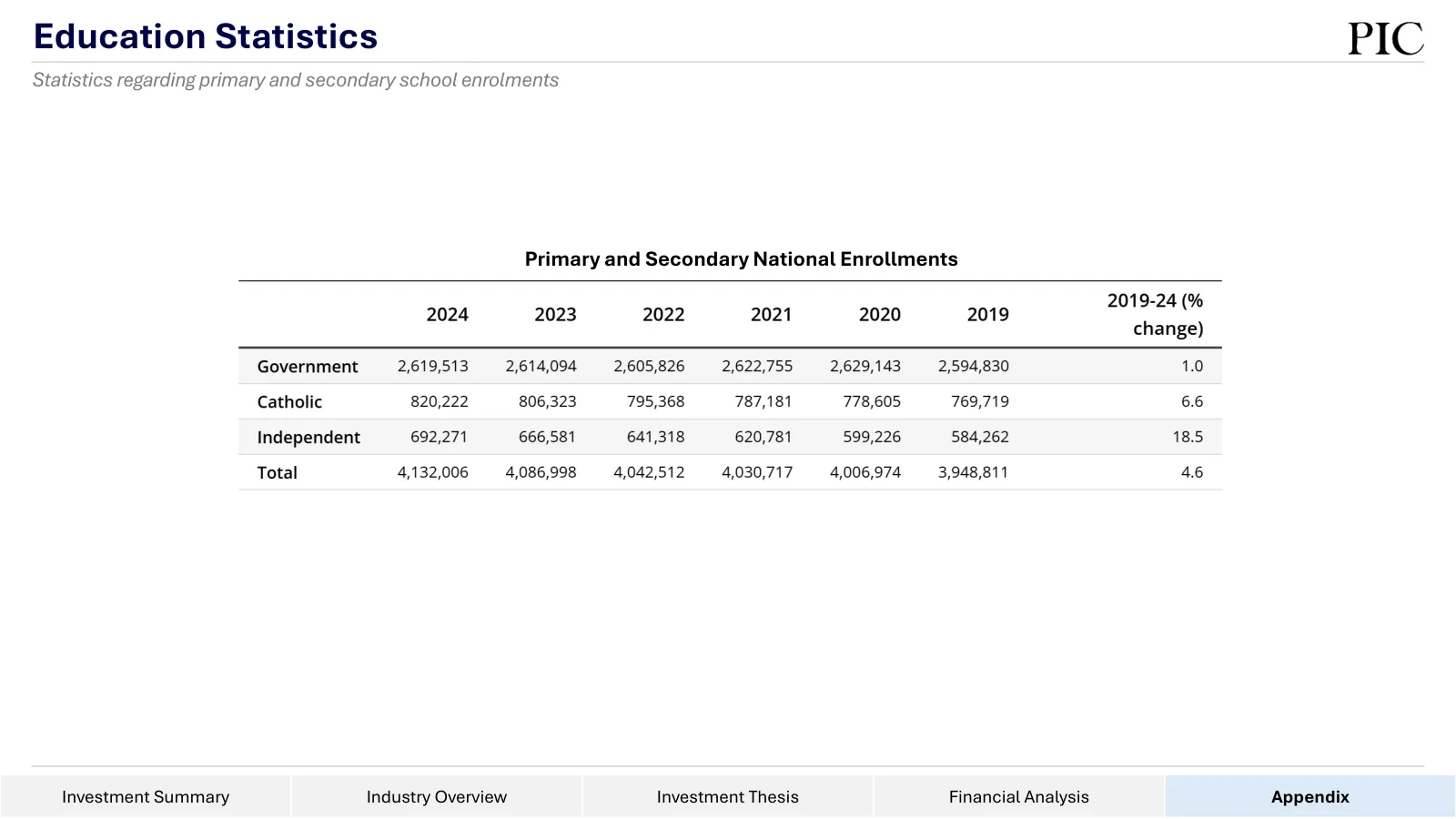1456x819 pixels.
Task: Click Total 2022 value 4,042,512
Action: point(649,472)
